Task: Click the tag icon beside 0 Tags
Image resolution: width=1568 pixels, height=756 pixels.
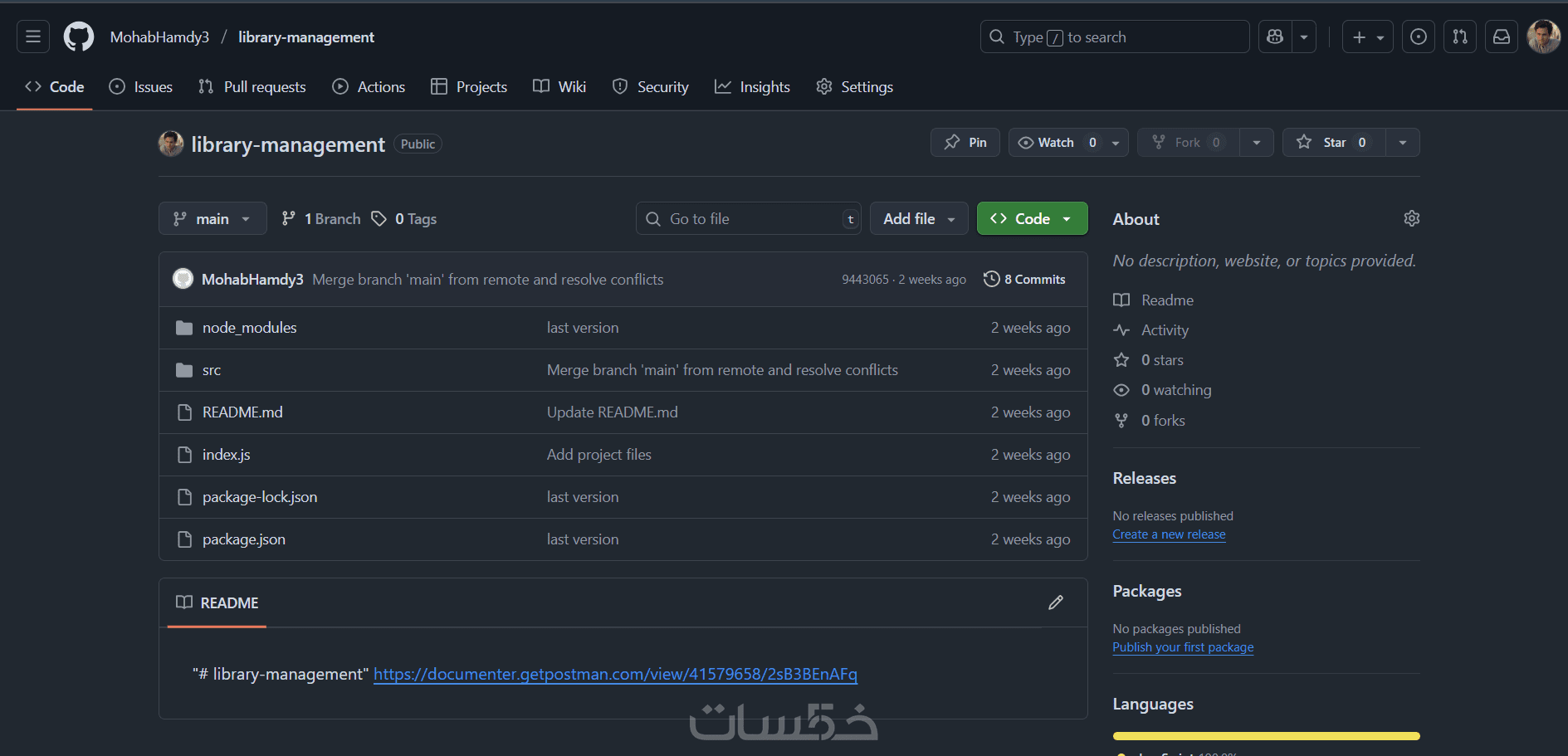Action: tap(379, 218)
